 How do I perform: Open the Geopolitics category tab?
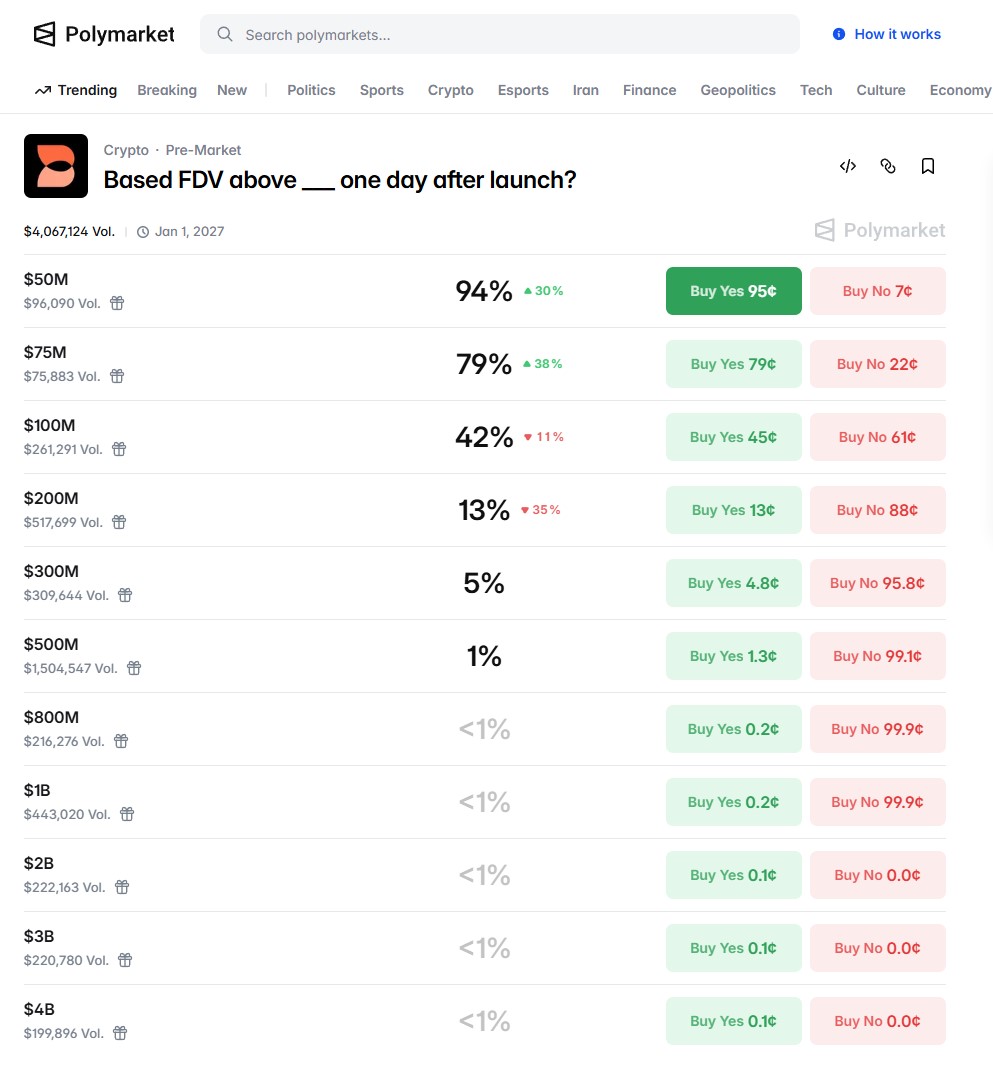click(x=738, y=90)
